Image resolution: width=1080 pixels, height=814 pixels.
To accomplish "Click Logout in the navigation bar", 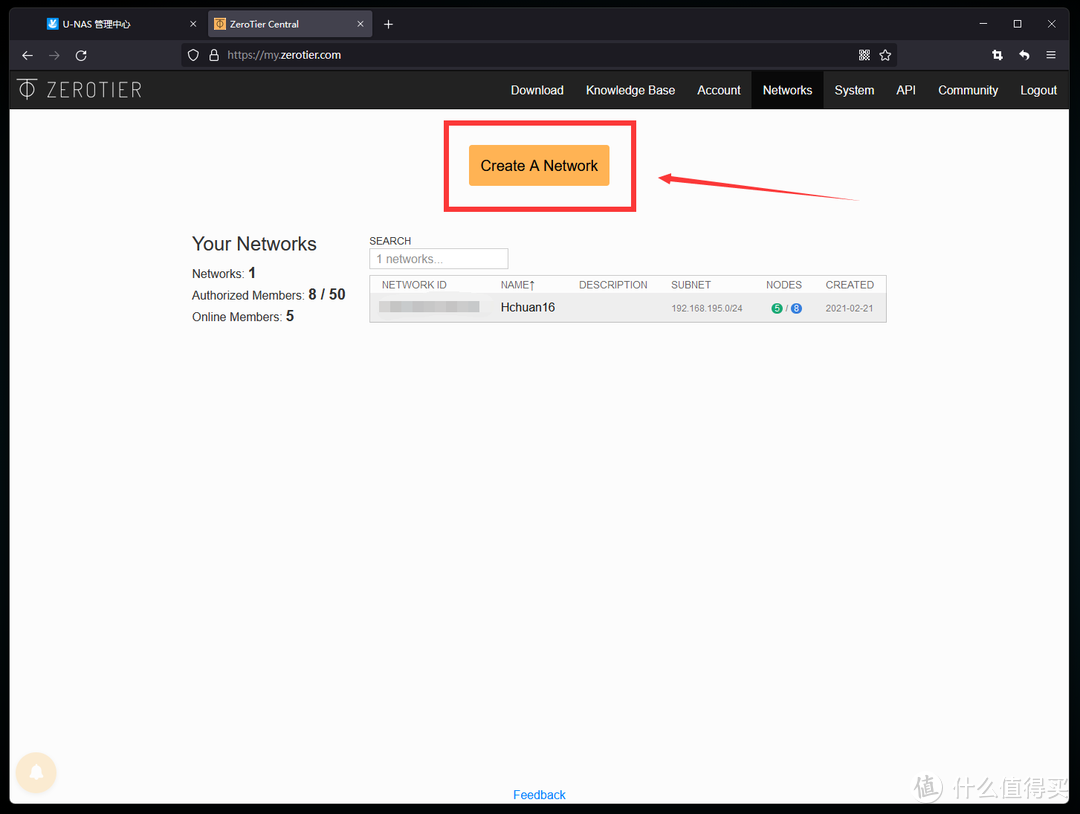I will tap(1038, 90).
